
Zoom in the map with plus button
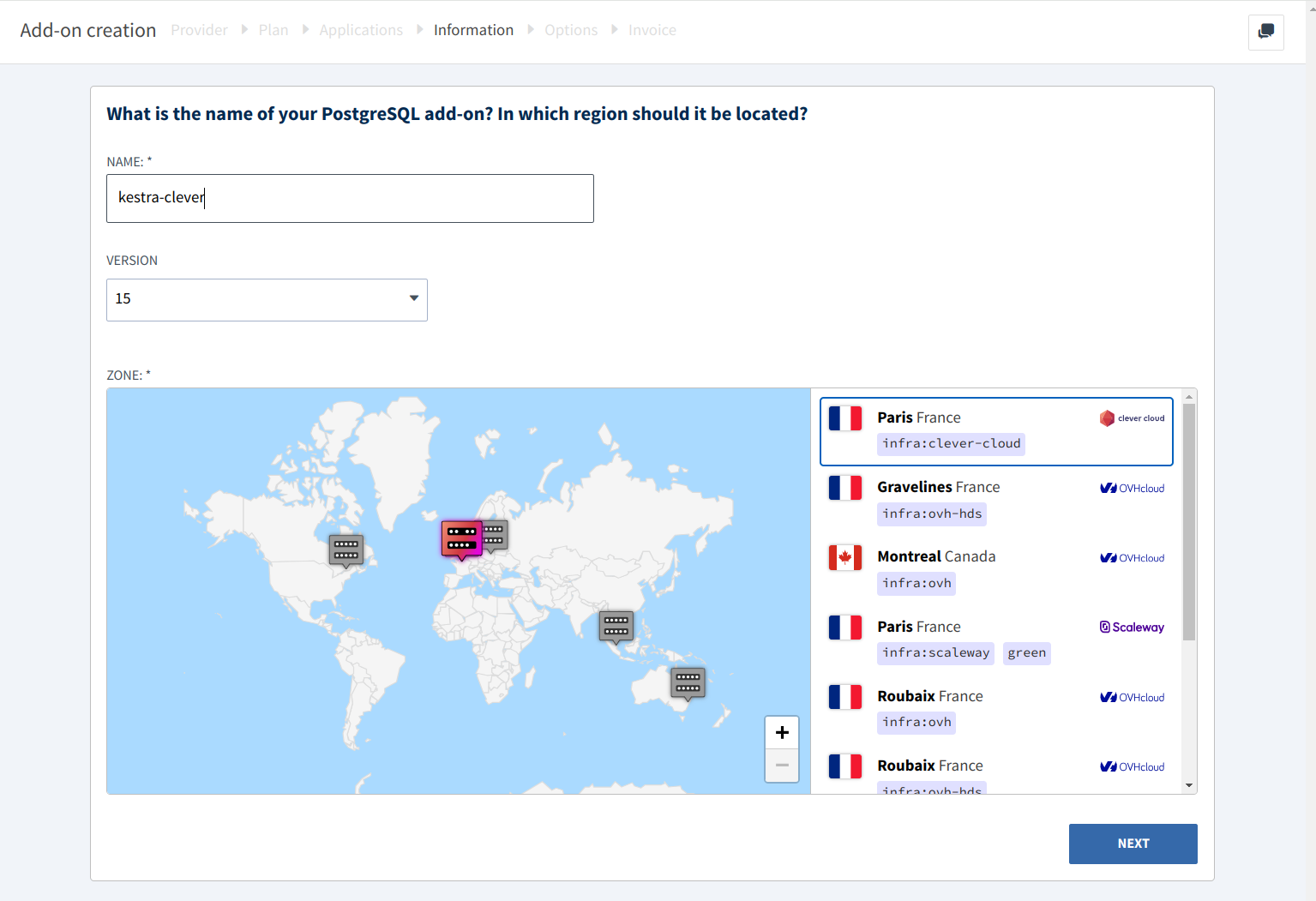click(x=781, y=733)
